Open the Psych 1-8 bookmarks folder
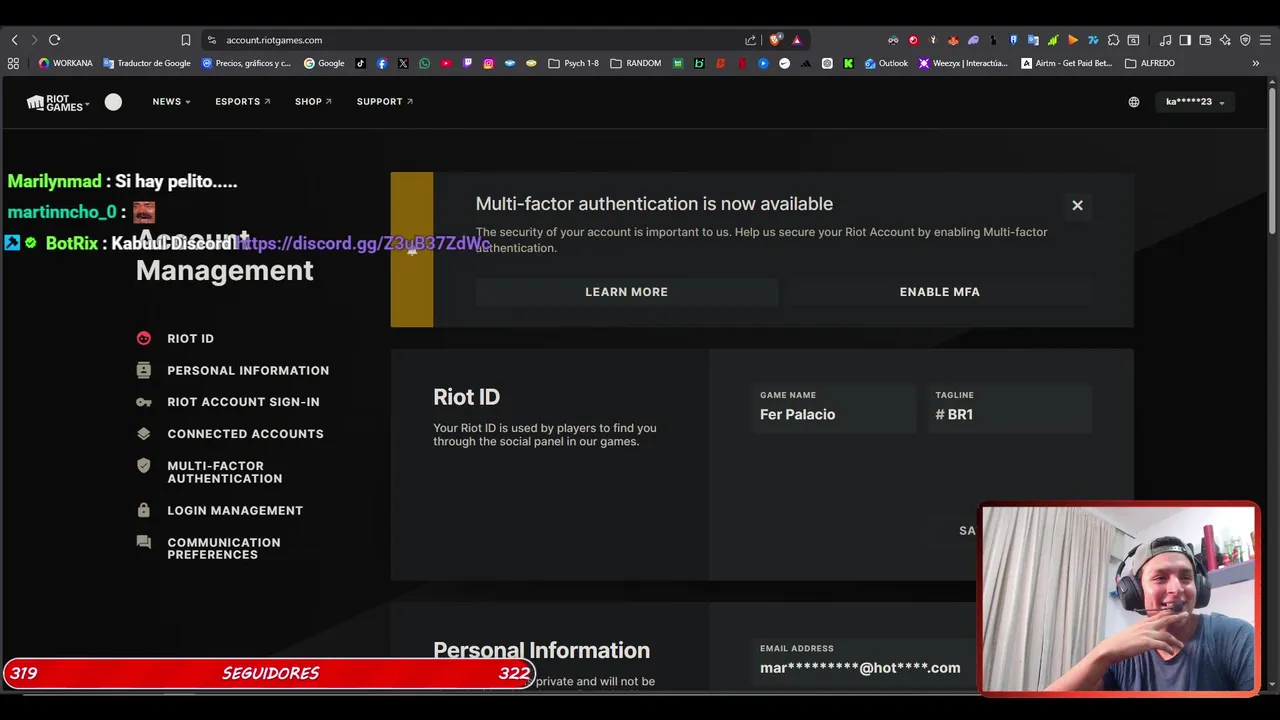This screenshot has width=1280, height=720. (574, 63)
